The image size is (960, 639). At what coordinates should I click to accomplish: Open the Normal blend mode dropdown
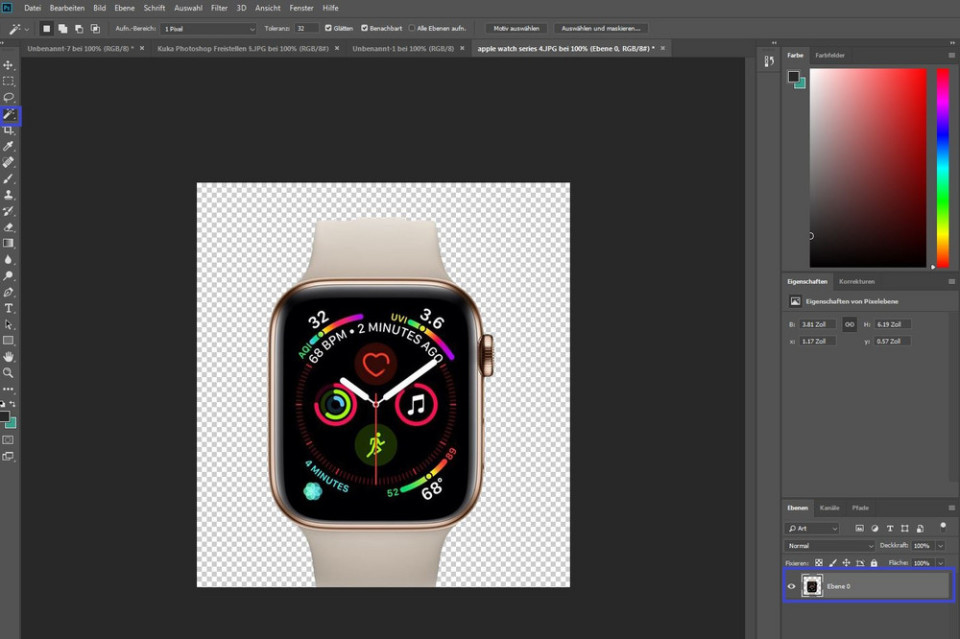pos(830,545)
